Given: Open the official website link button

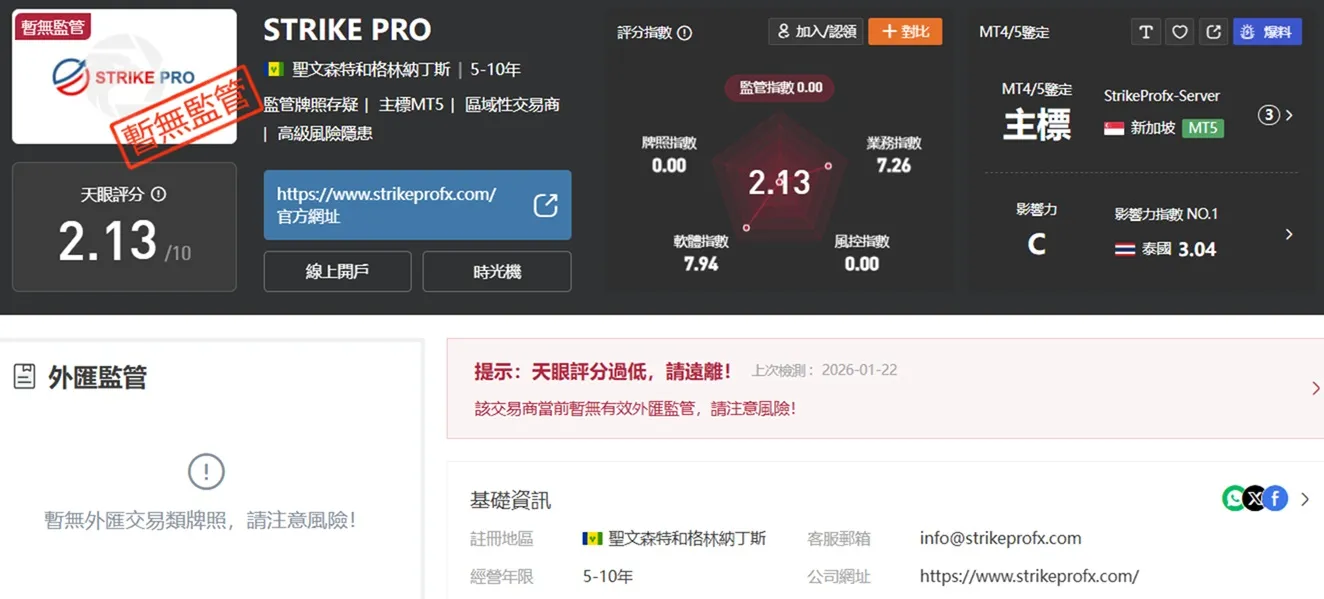Looking at the screenshot, I should [417, 205].
